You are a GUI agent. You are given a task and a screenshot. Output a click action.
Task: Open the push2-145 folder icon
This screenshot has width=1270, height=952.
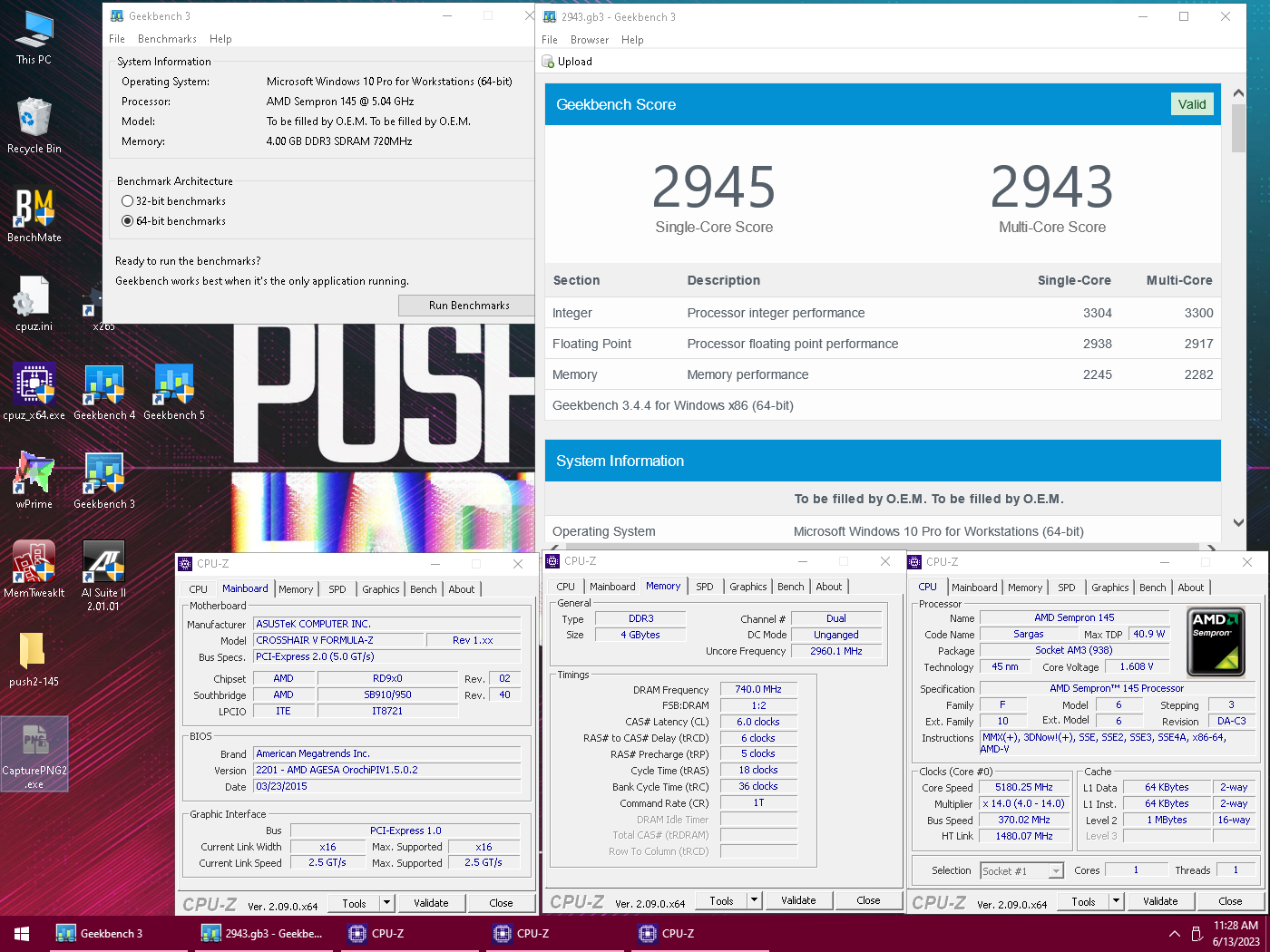tap(34, 659)
